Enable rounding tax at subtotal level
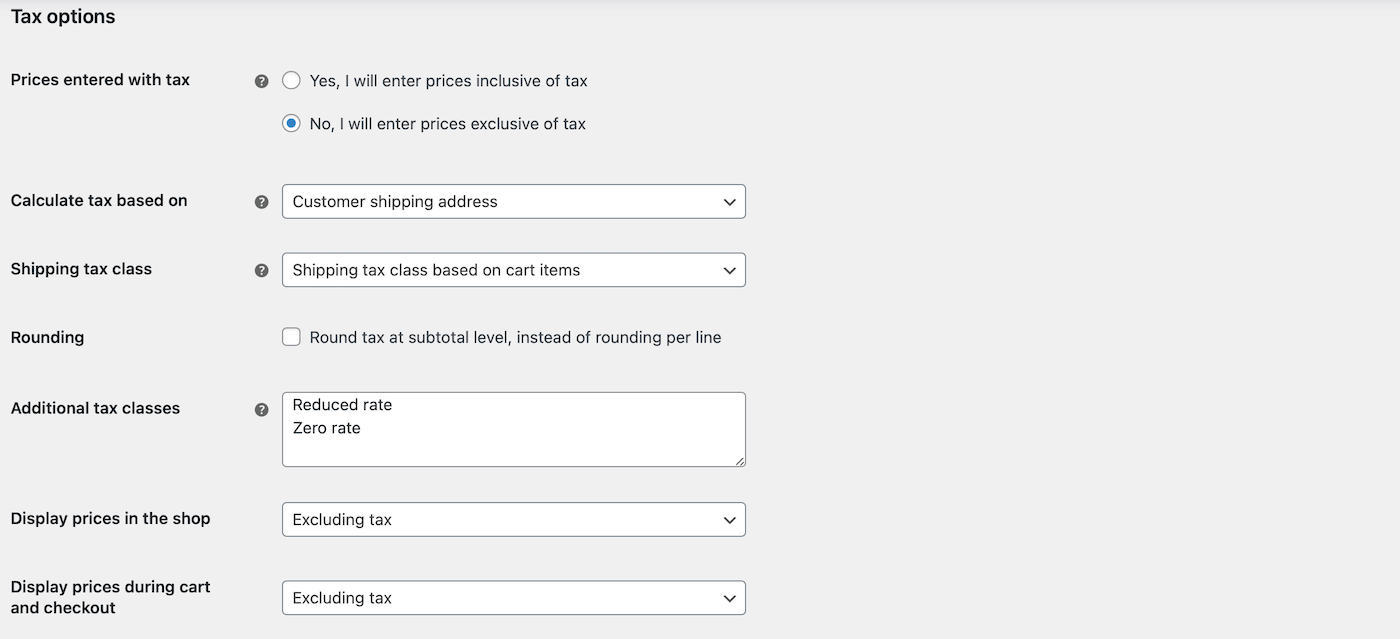Viewport: 1400px width, 639px height. [x=291, y=337]
